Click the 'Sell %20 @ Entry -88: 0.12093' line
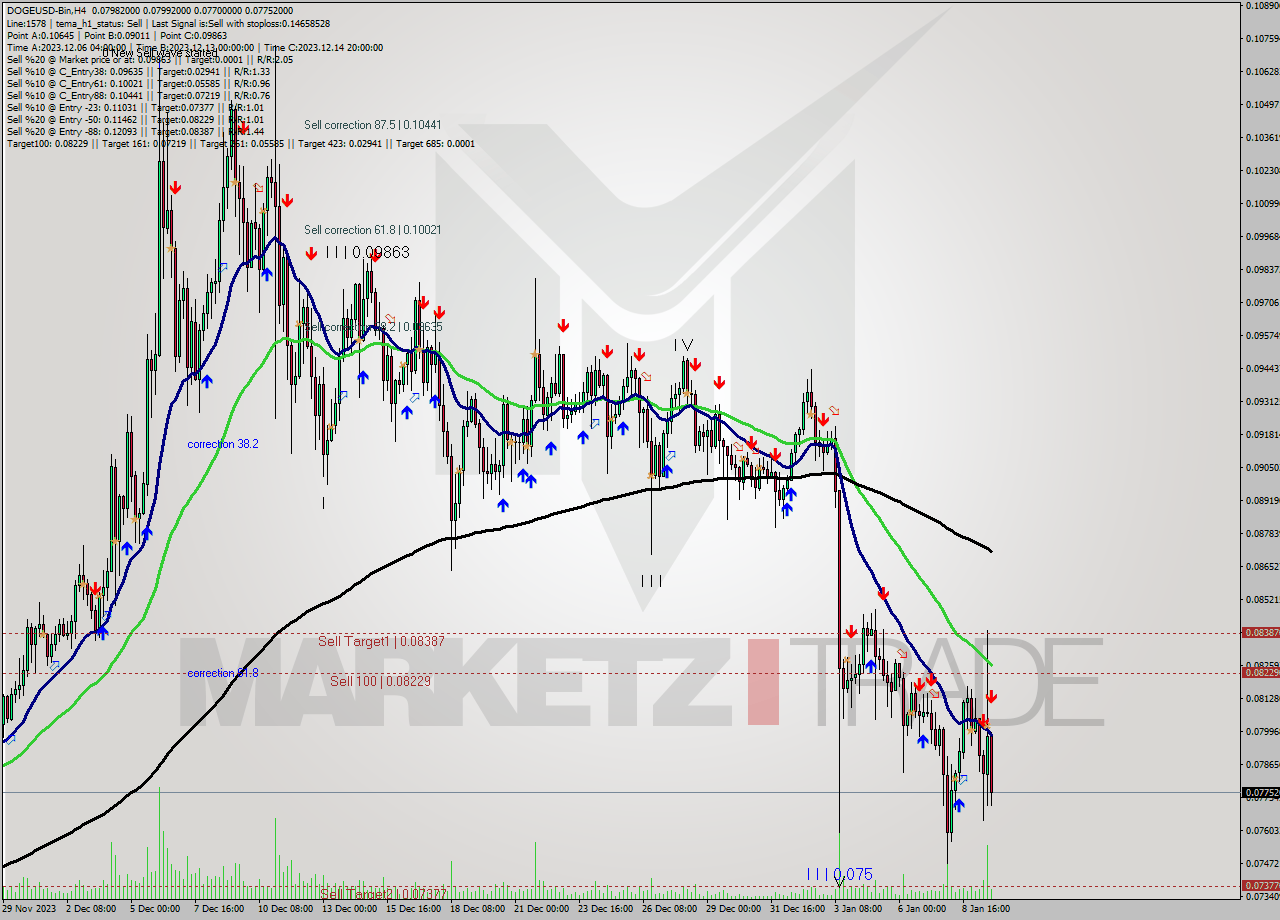 tap(135, 131)
